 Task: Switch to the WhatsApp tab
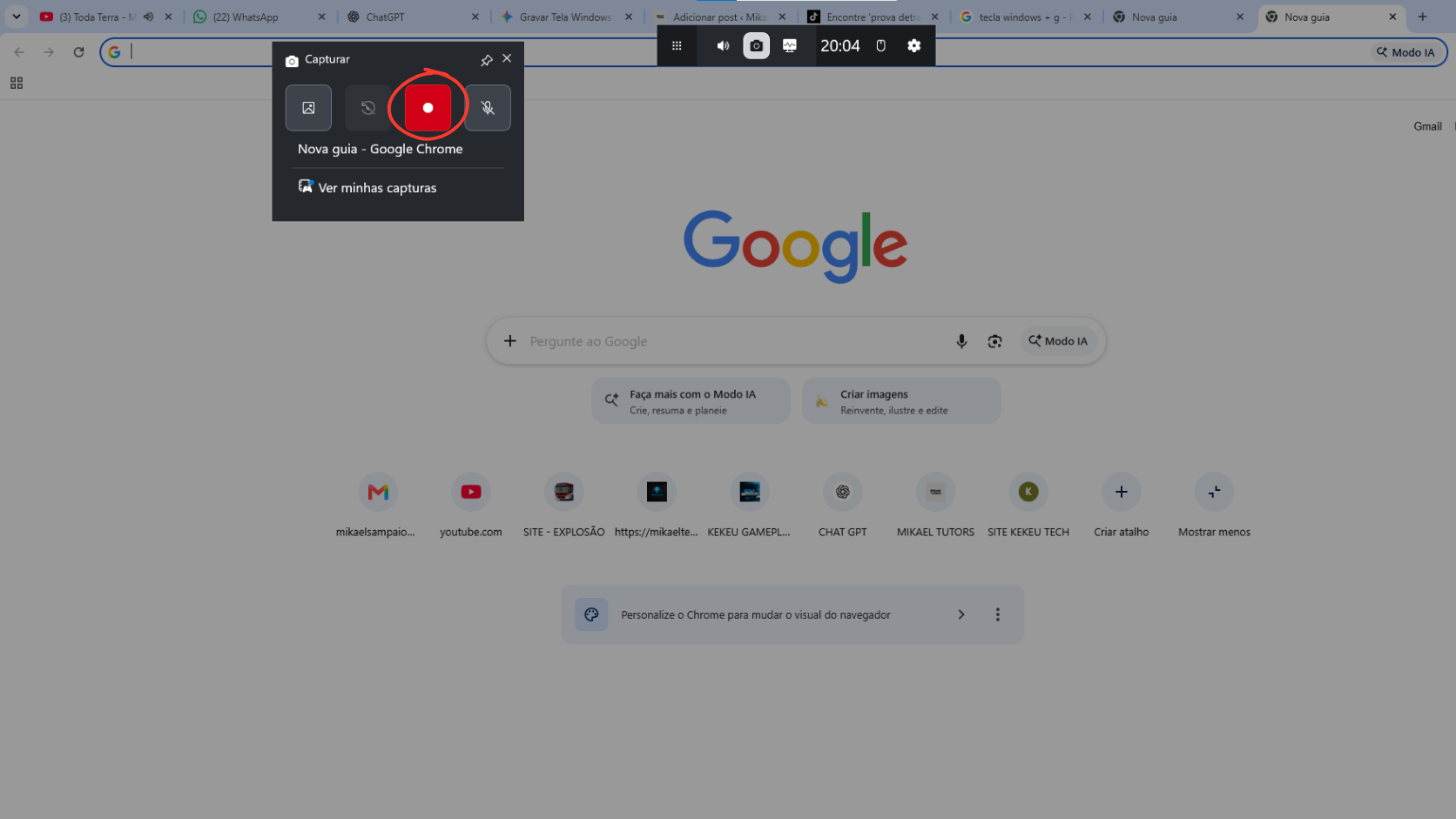(x=260, y=17)
